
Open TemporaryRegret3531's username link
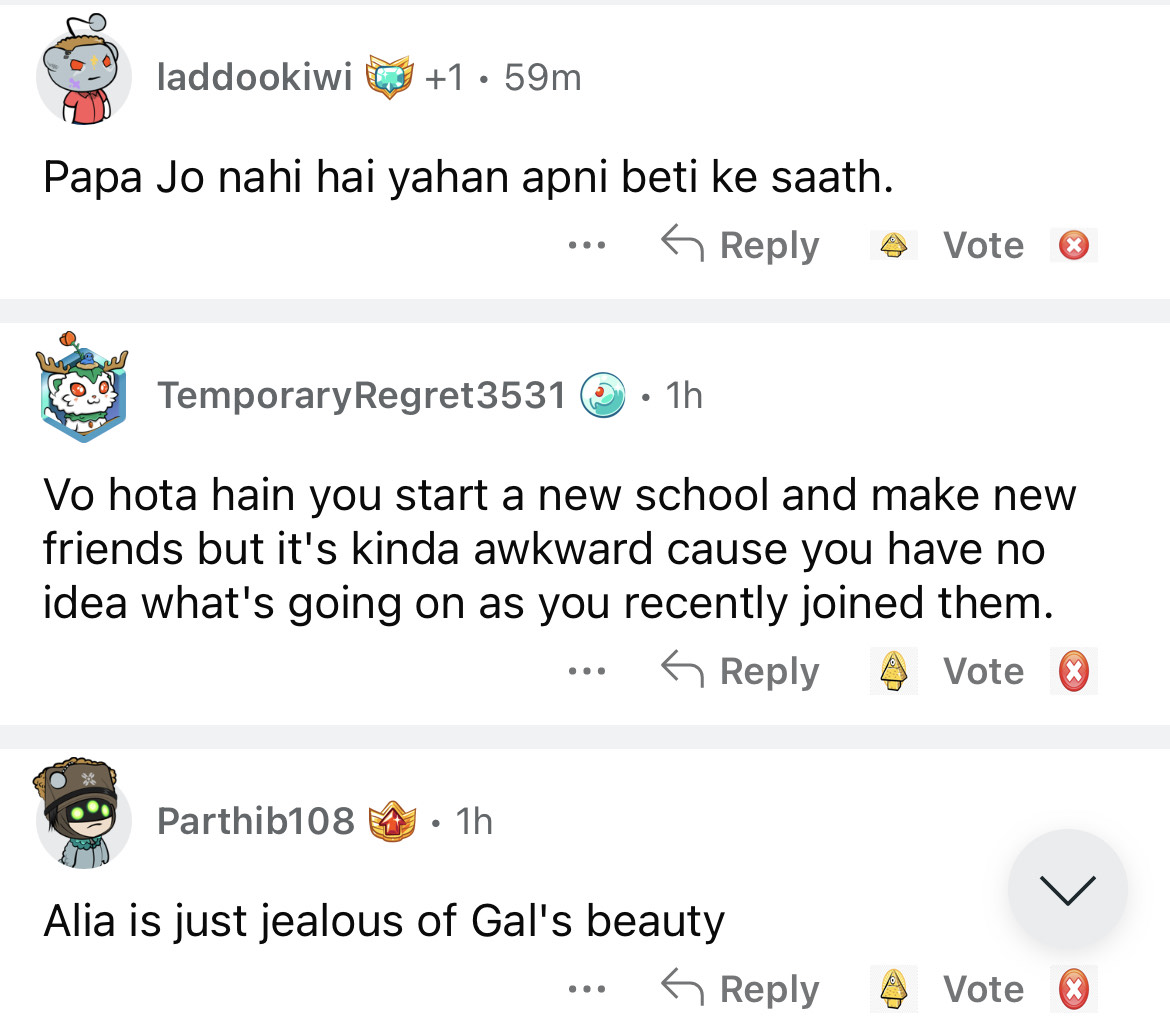tap(361, 396)
